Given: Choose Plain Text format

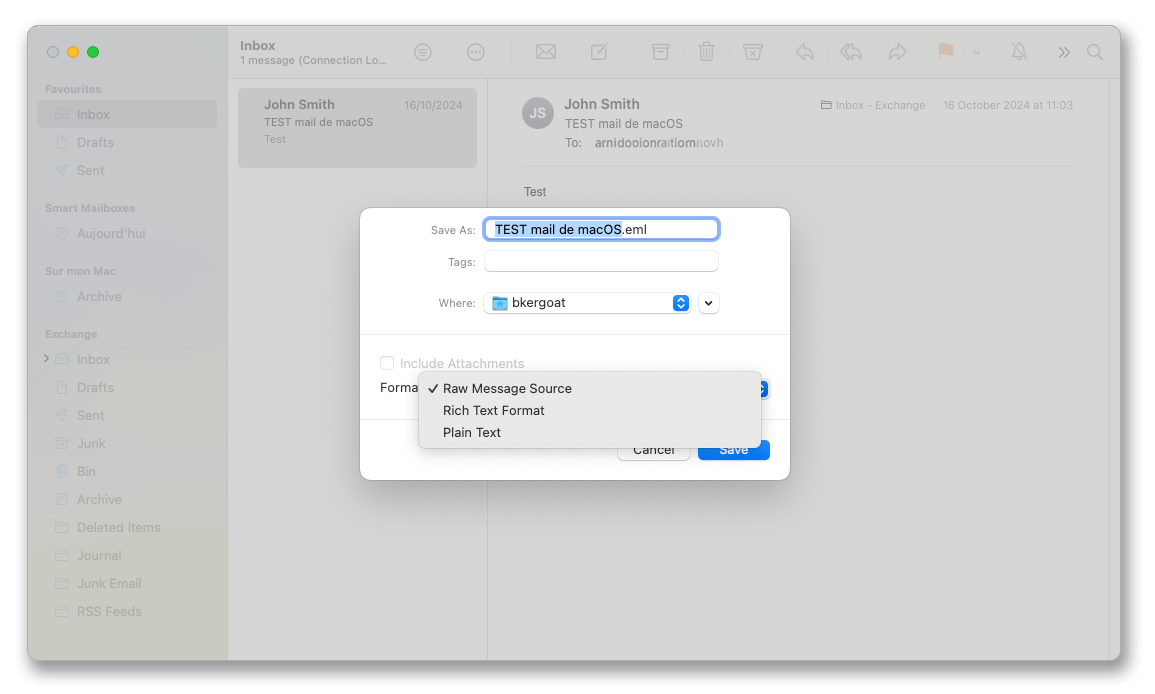Looking at the screenshot, I should 472,432.
